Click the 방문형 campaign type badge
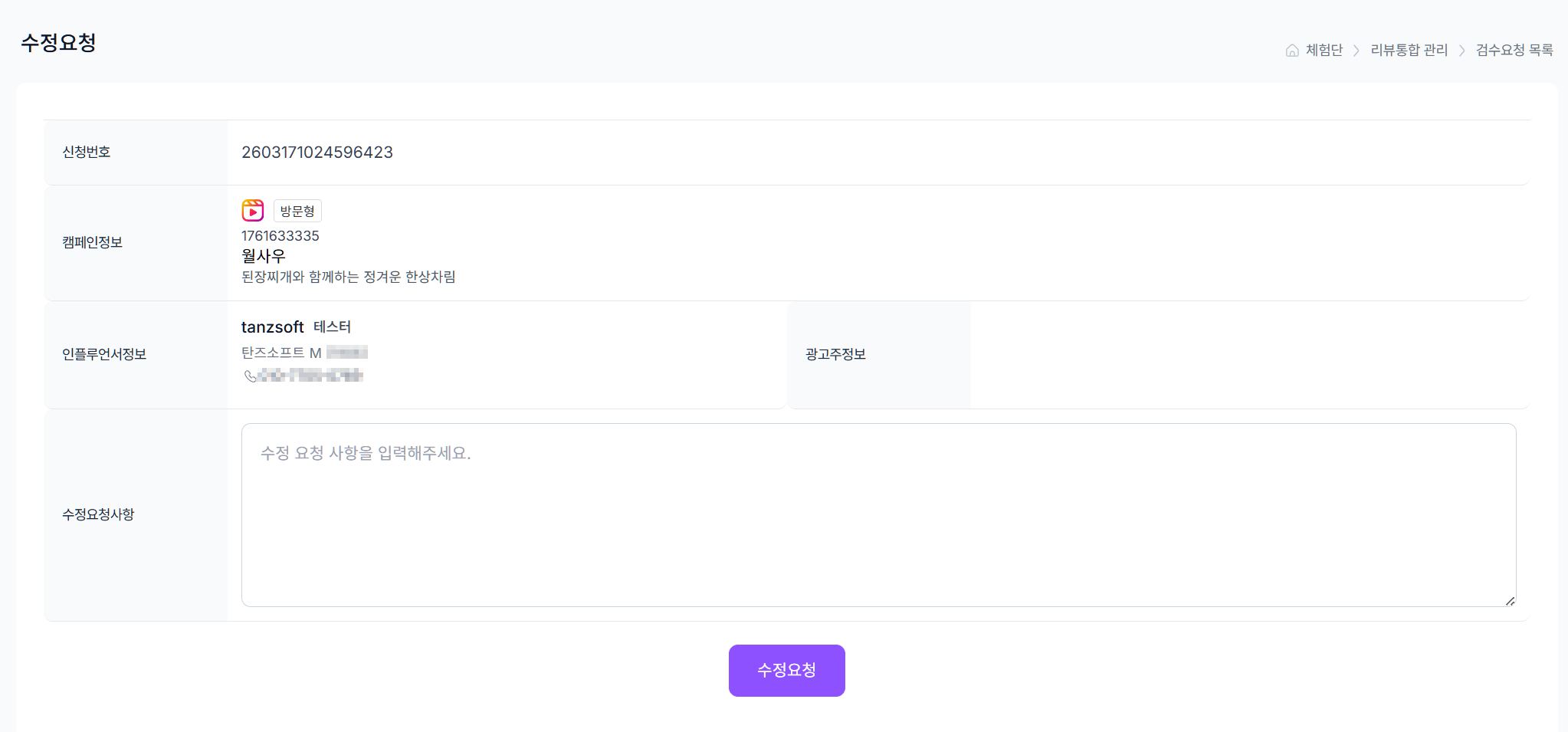1568x732 pixels. (x=297, y=211)
